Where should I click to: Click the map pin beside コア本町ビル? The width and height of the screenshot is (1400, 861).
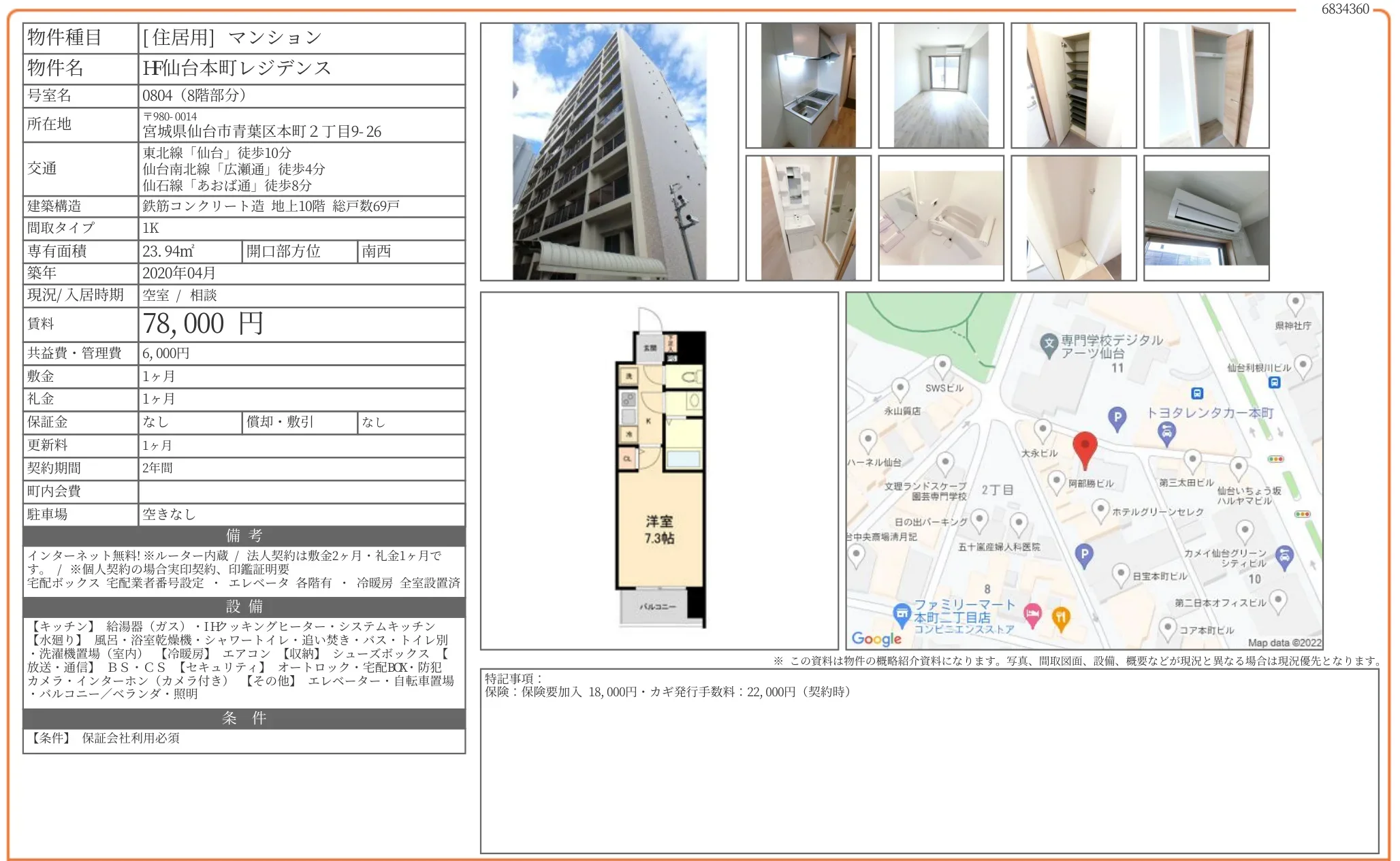coord(1168,630)
